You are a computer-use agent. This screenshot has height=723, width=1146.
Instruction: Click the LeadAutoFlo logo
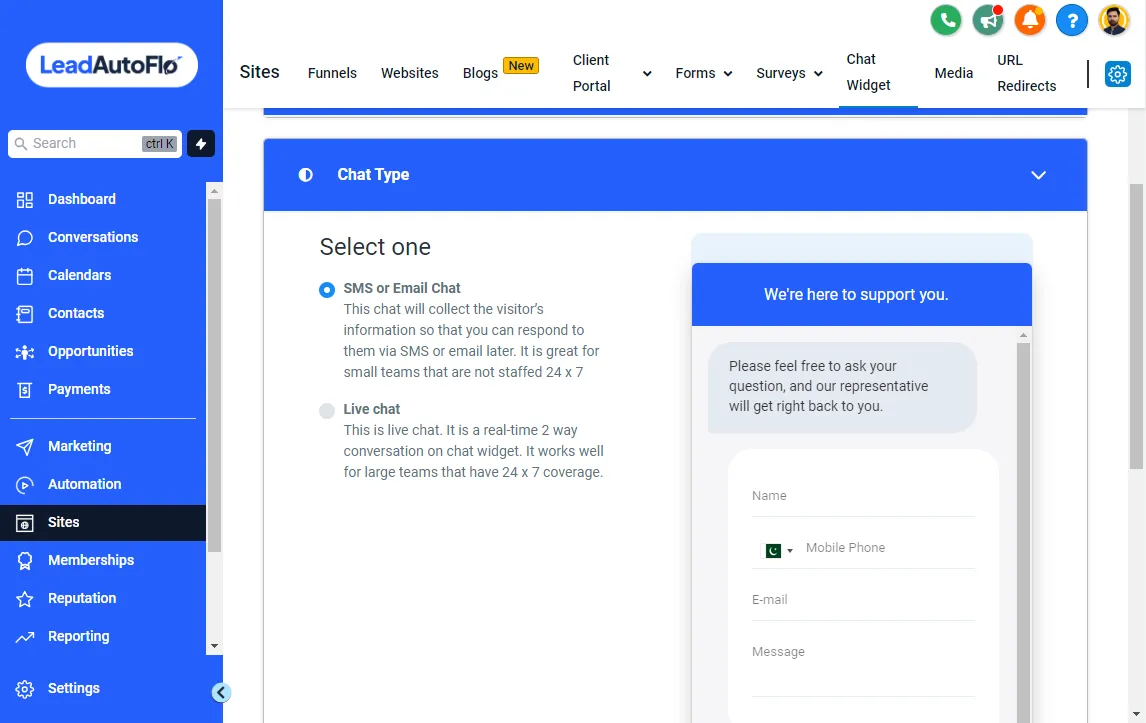[x=112, y=65]
